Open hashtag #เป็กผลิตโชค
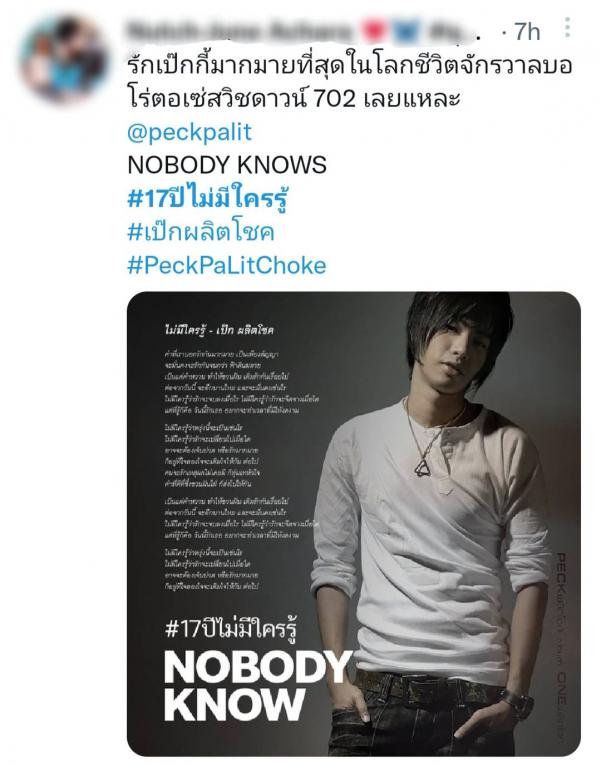 [200, 232]
